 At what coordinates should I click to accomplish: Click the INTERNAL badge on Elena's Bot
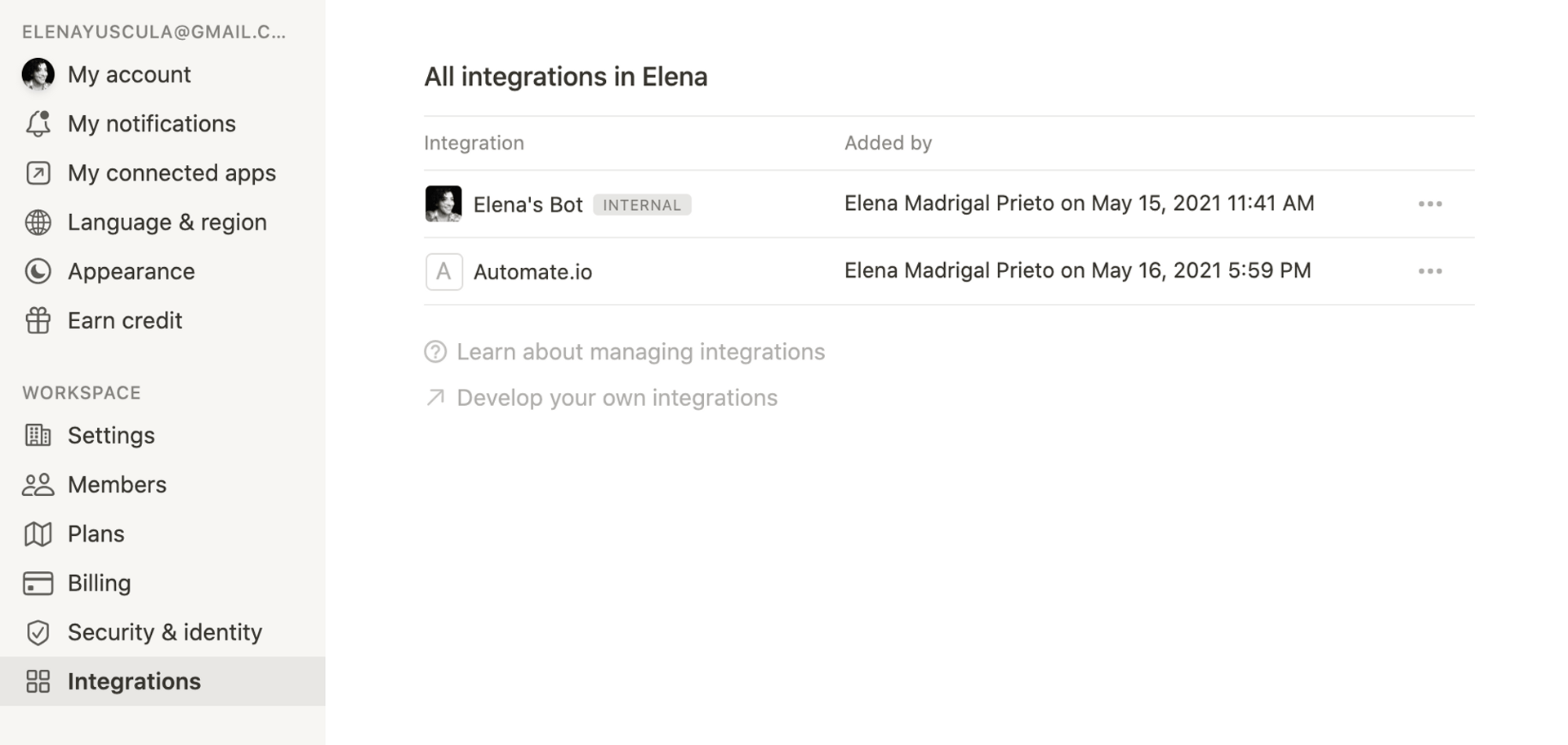pos(642,205)
